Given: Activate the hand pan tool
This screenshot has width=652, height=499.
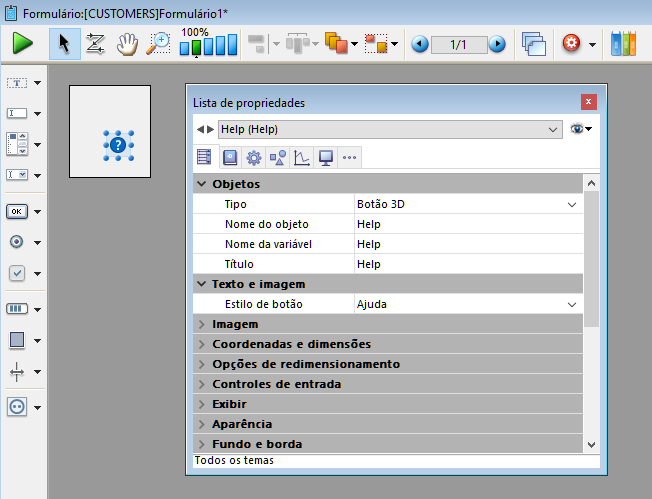Looking at the screenshot, I should click(x=127, y=44).
